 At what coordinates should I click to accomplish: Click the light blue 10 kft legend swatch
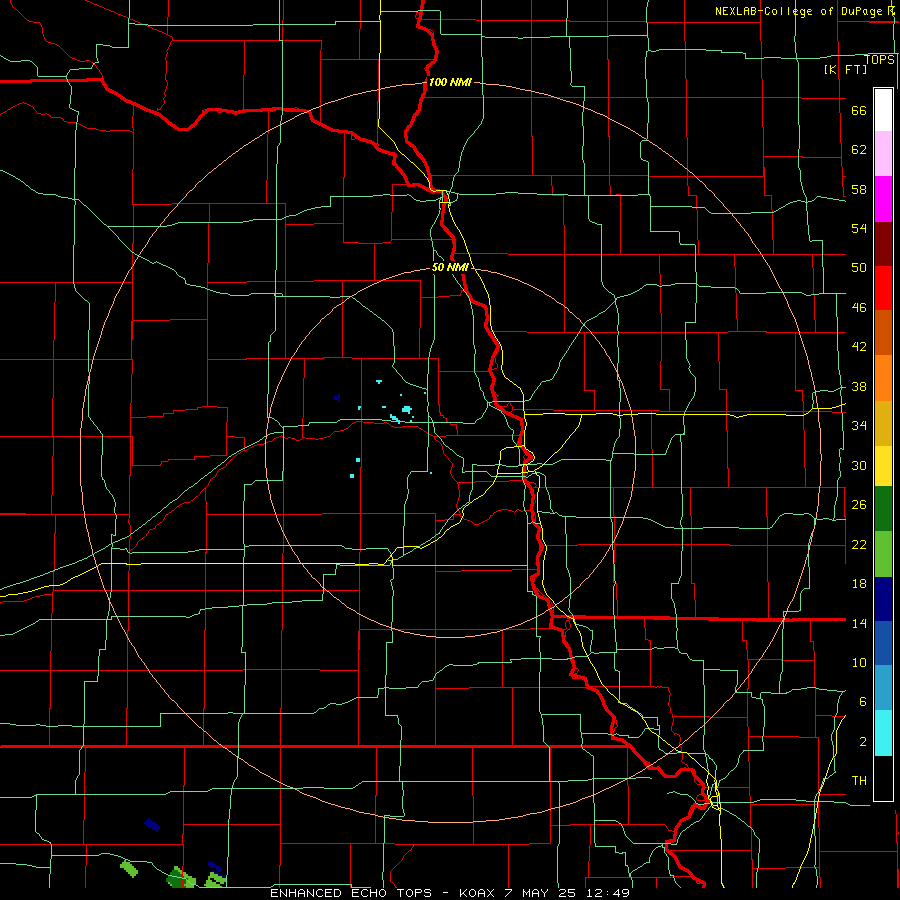click(x=883, y=688)
